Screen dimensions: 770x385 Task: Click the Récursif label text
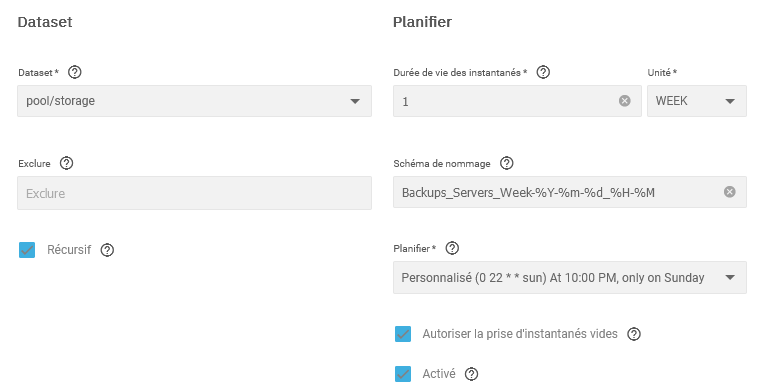tap(69, 250)
